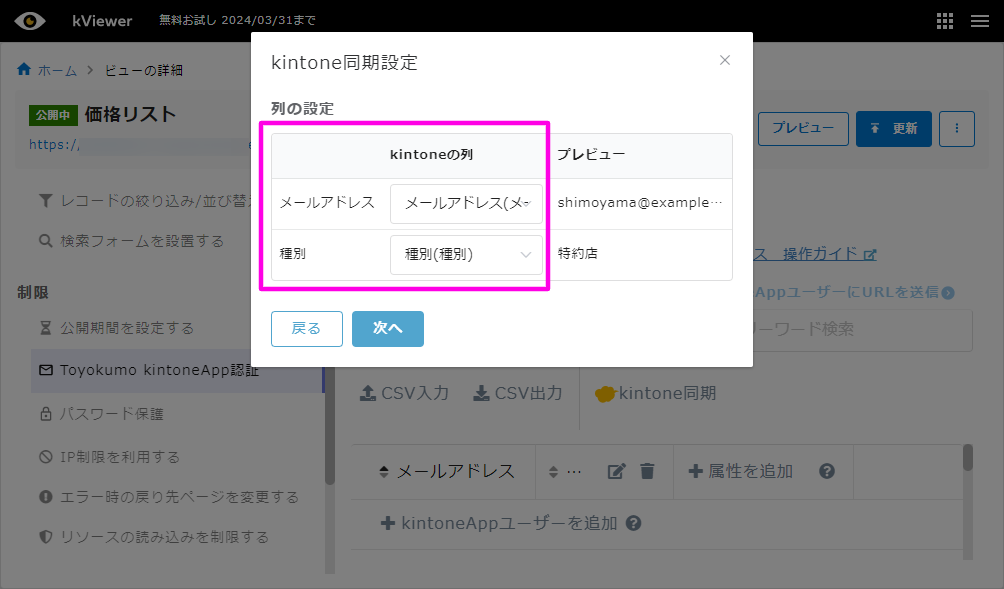Click the magnifier icon beside 検索フォームを設置する

coord(45,241)
